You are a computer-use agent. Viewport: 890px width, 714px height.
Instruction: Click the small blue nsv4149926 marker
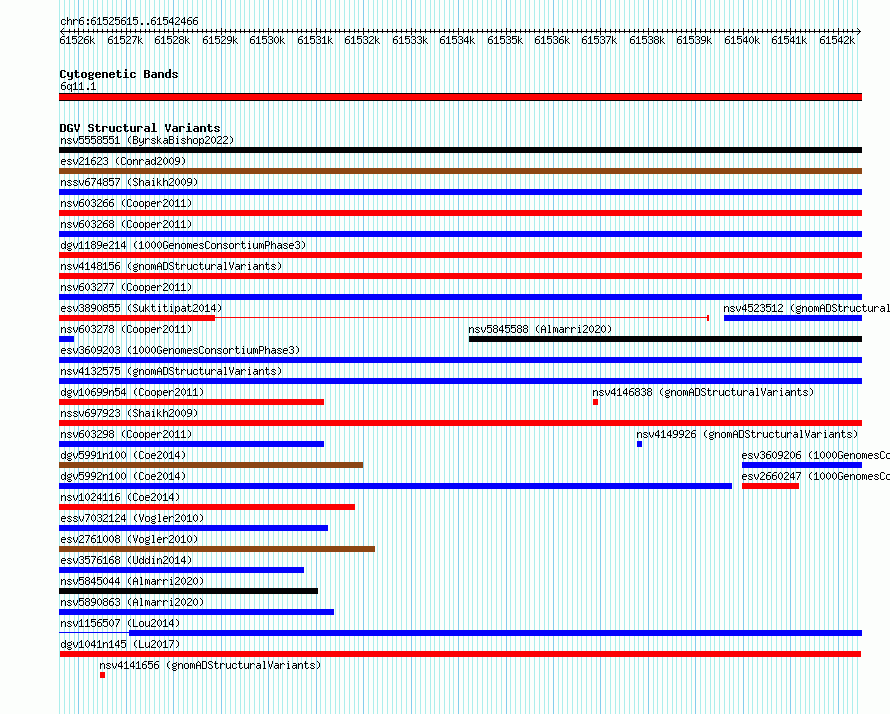640,444
